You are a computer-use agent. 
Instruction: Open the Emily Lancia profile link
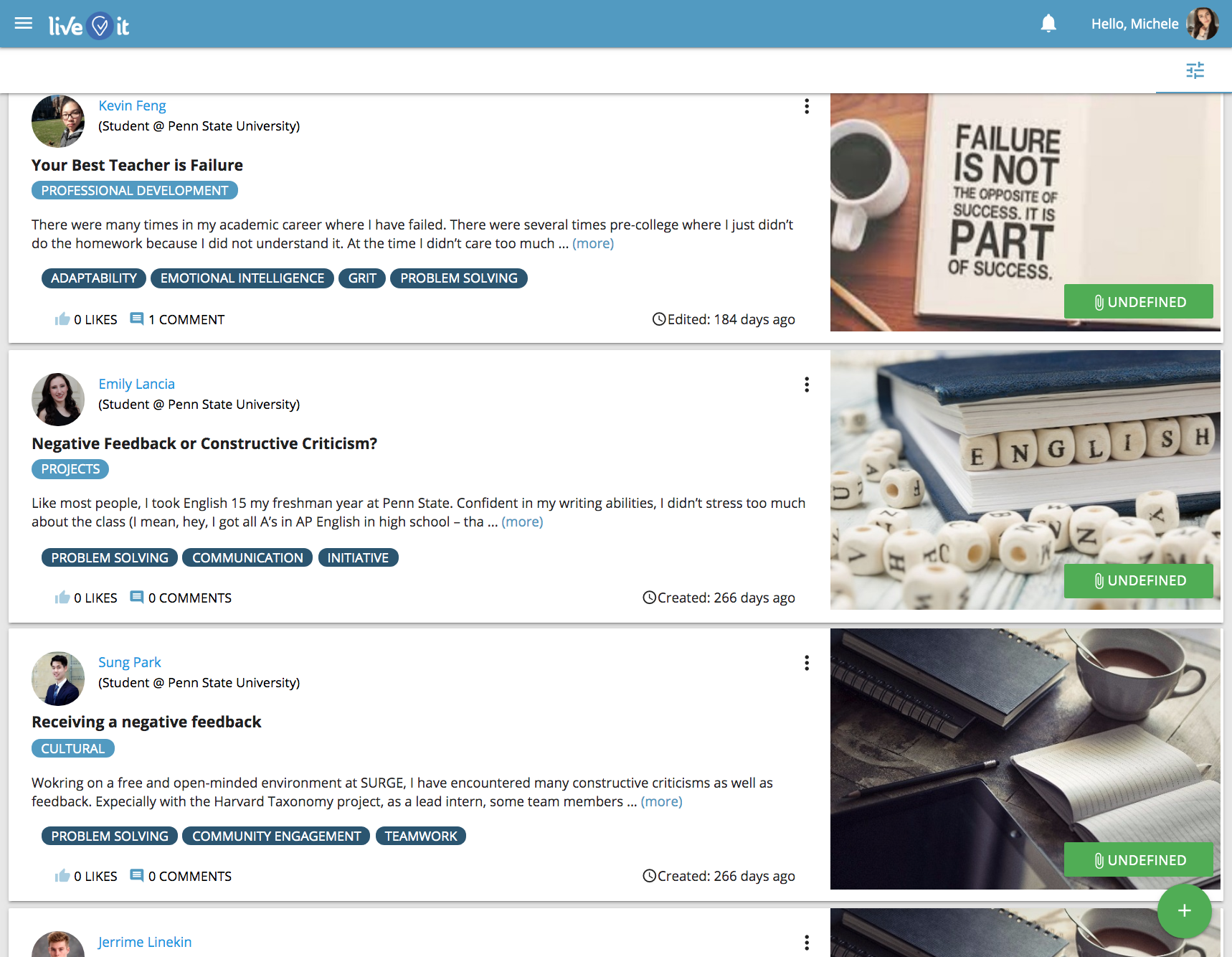[136, 384]
